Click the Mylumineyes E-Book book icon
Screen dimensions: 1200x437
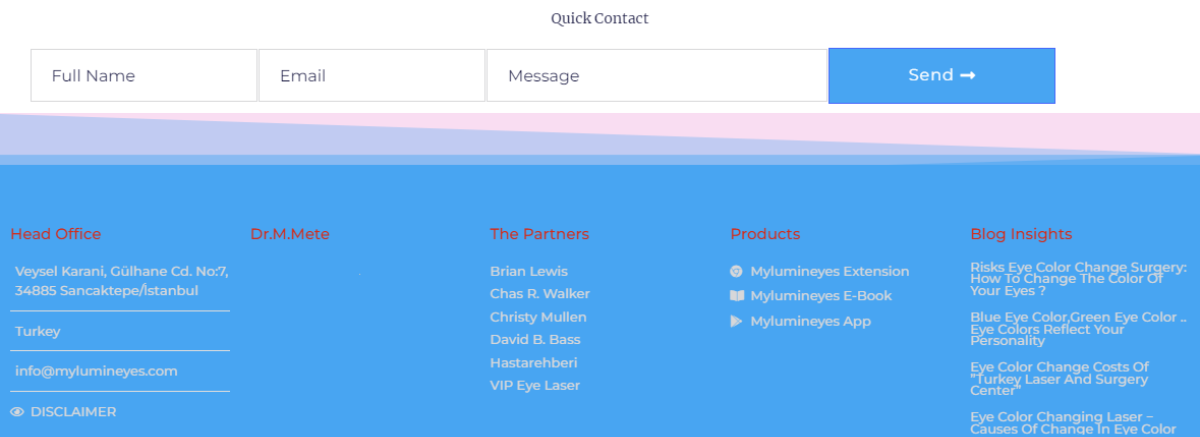(737, 296)
